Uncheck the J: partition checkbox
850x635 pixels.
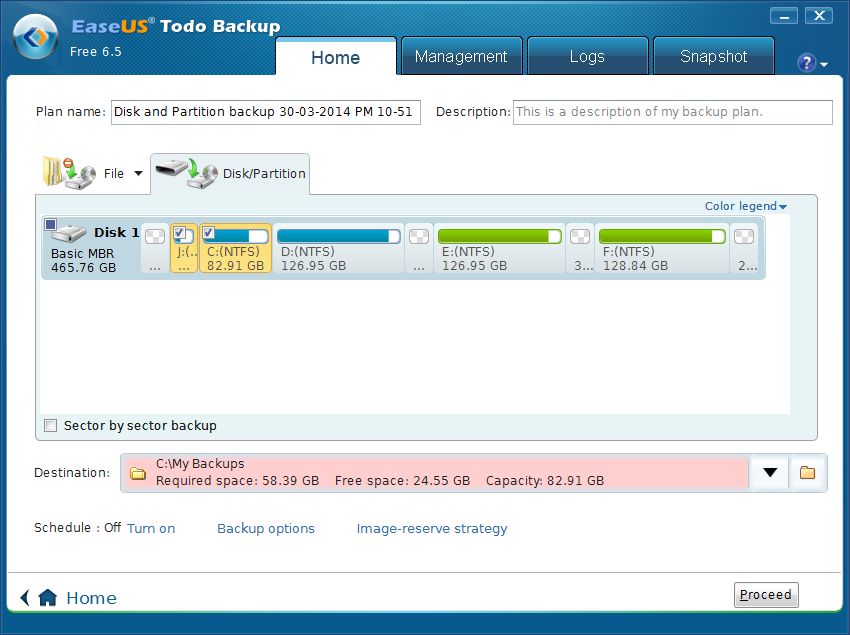coord(179,233)
